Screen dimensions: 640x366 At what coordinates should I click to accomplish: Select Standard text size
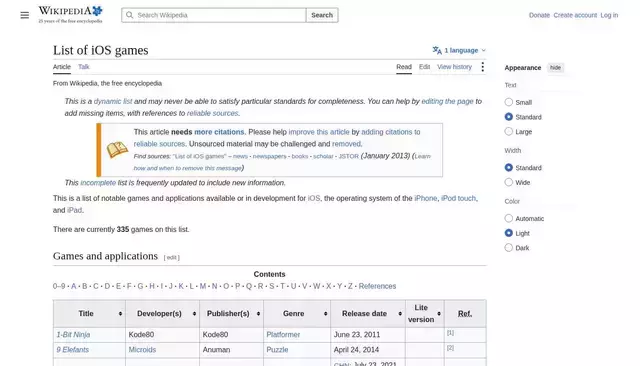coord(509,117)
